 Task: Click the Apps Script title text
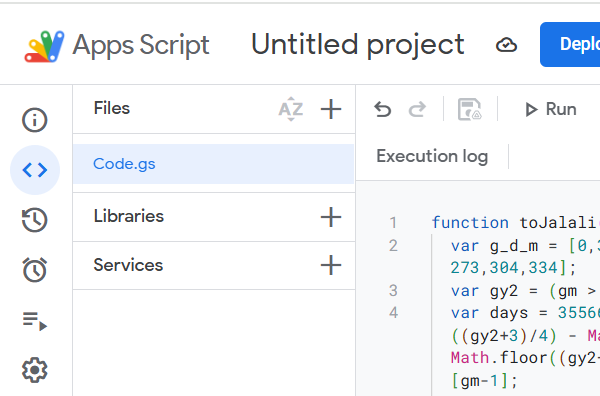pyautogui.click(x=141, y=46)
